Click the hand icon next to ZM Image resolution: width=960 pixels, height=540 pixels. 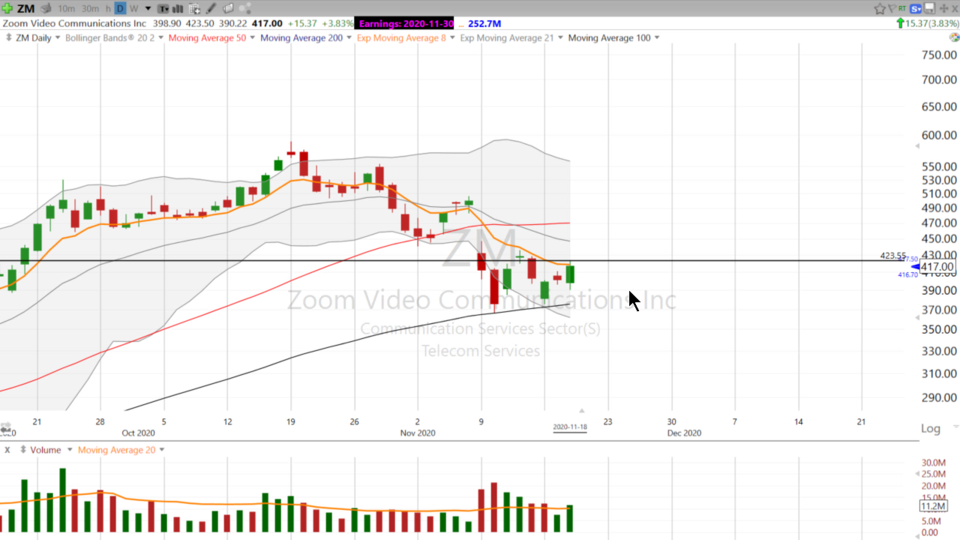(47, 9)
